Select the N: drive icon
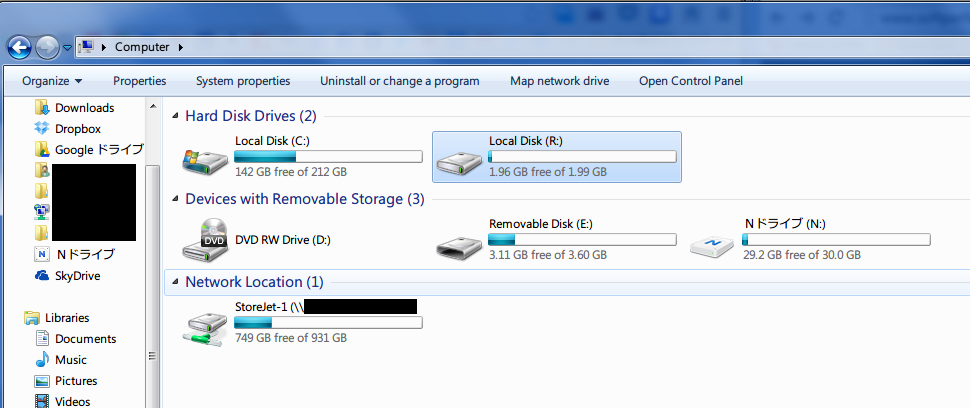Image resolution: width=970 pixels, height=408 pixels. (713, 245)
